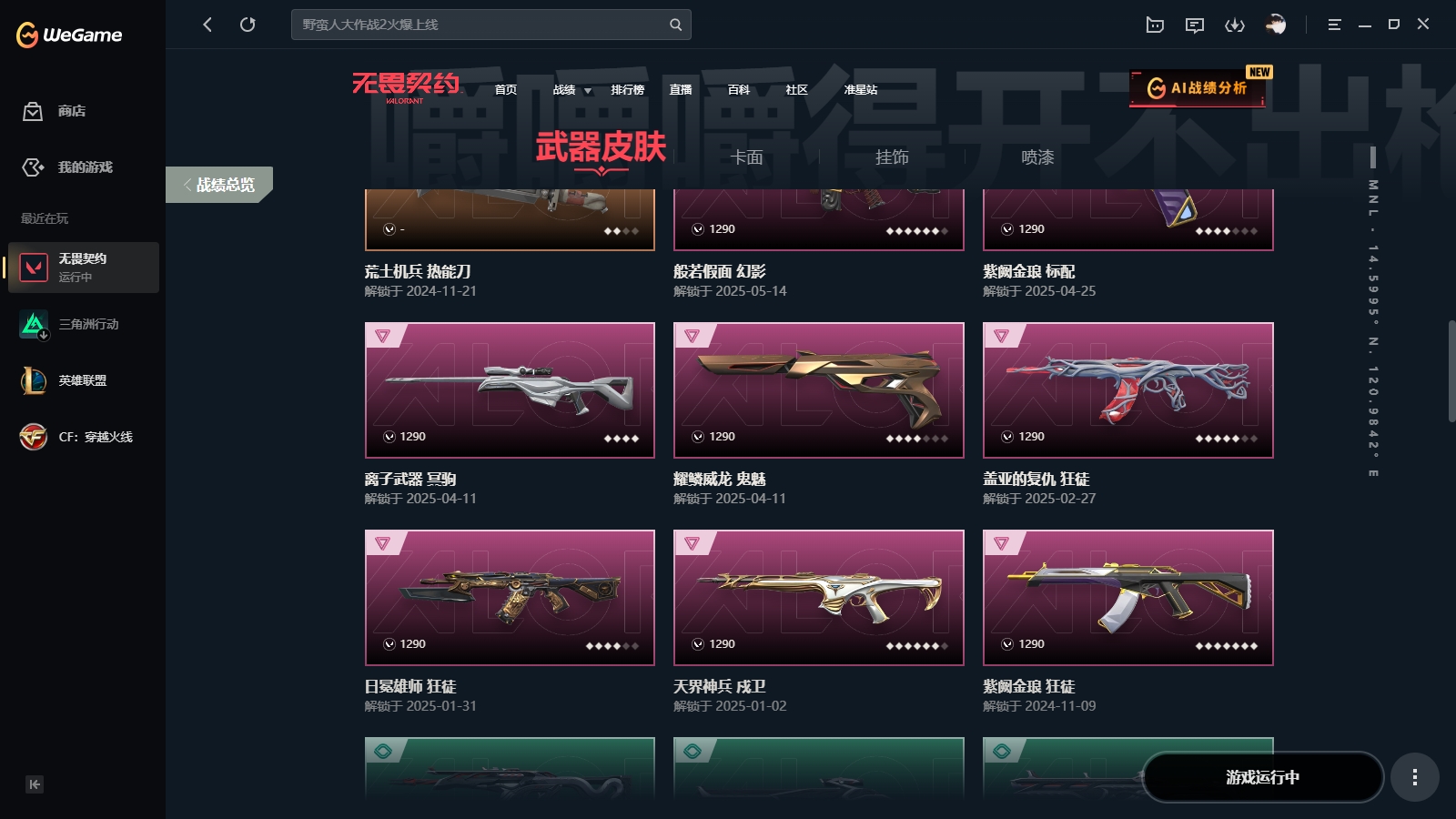1456x819 pixels.
Task: Click the 游戏运行中 button
Action: [1262, 777]
